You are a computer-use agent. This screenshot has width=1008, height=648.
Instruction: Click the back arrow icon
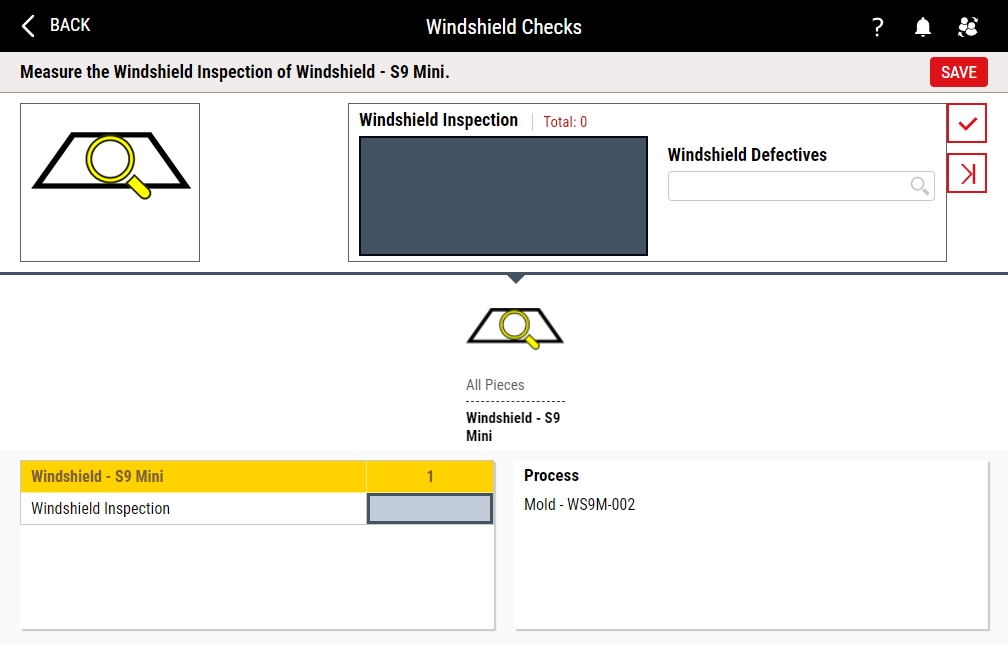pos(28,26)
